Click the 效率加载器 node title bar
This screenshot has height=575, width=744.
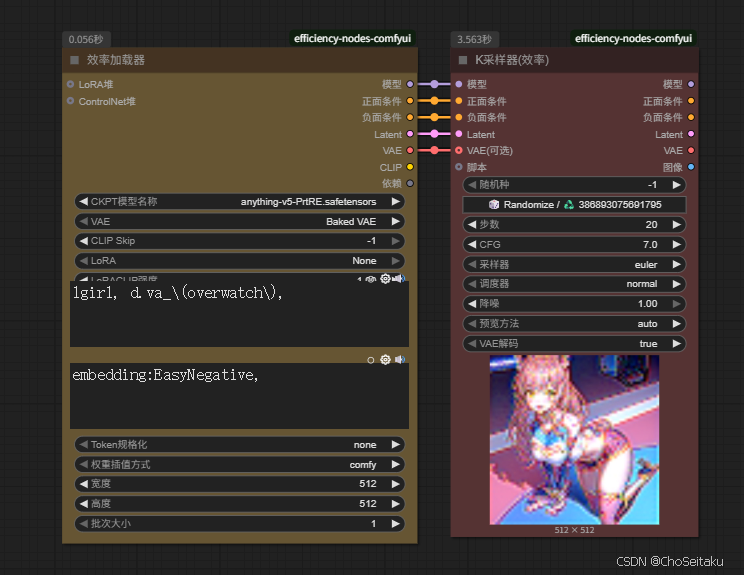point(240,60)
